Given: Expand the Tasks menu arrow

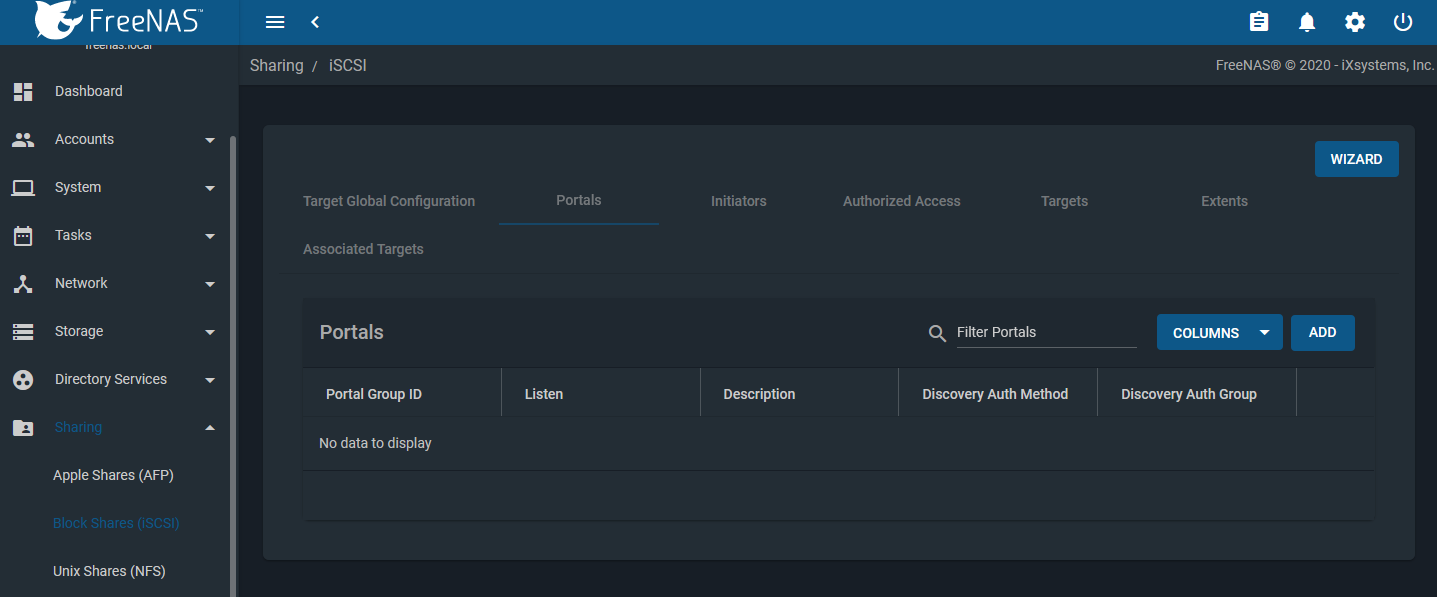Looking at the screenshot, I should click(210, 236).
